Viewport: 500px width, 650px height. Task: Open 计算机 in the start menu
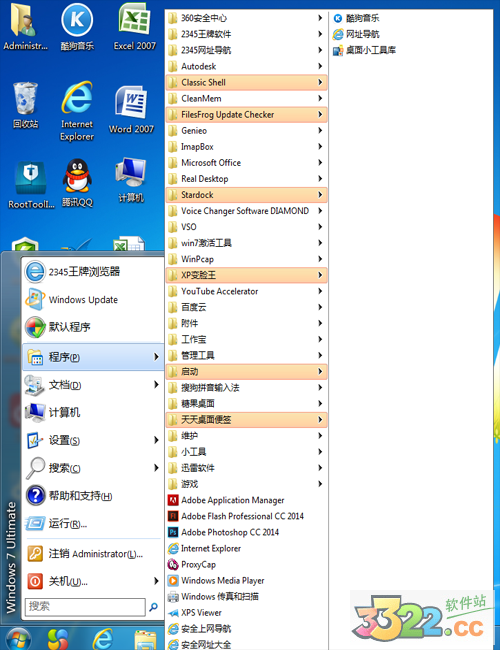[x=93, y=412]
